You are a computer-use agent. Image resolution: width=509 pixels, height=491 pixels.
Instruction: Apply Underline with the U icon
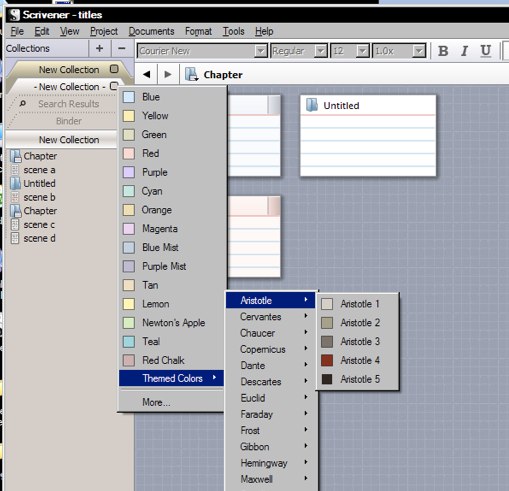point(486,51)
